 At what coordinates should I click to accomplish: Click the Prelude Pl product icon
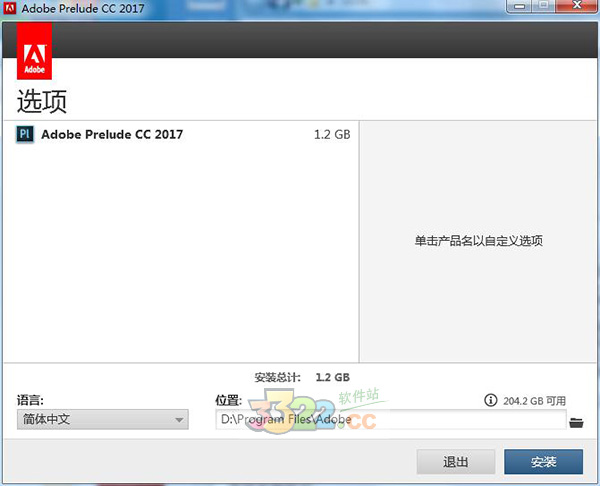point(25,134)
